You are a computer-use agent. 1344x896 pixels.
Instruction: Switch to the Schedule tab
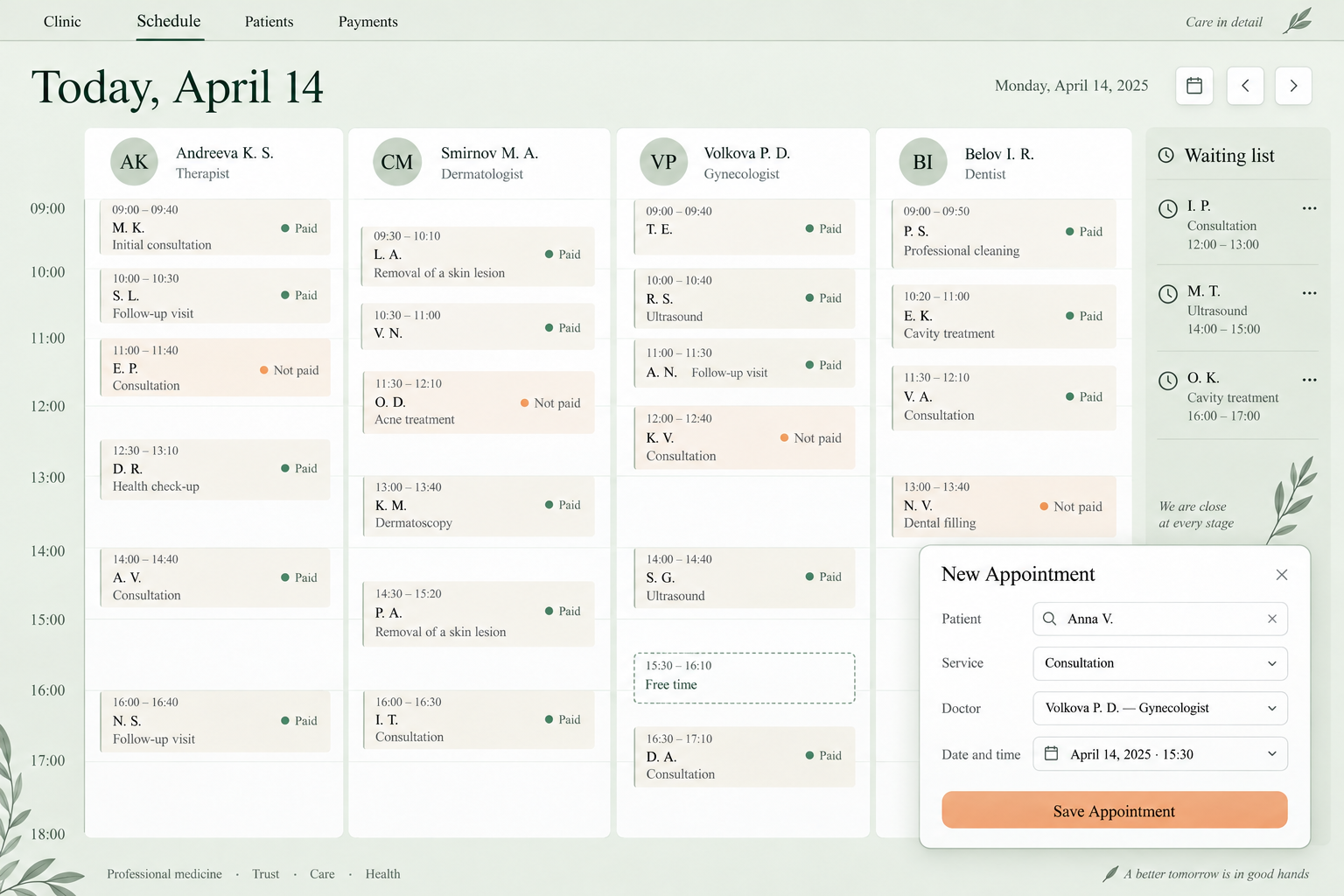(x=169, y=21)
